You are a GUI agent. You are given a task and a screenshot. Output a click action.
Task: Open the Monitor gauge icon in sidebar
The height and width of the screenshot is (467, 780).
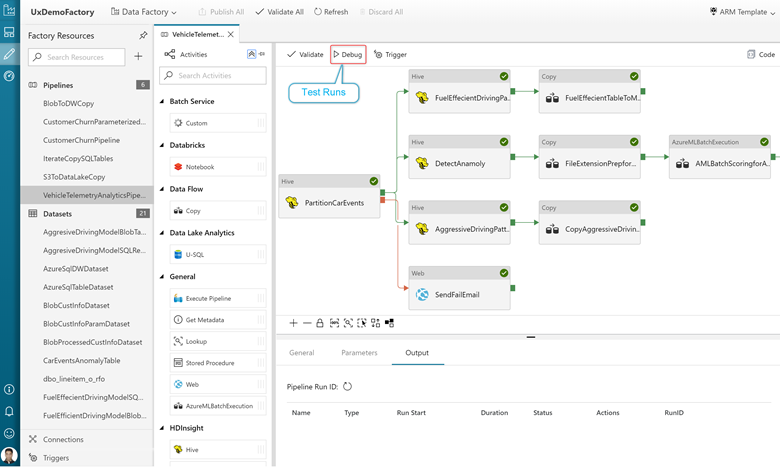9,76
